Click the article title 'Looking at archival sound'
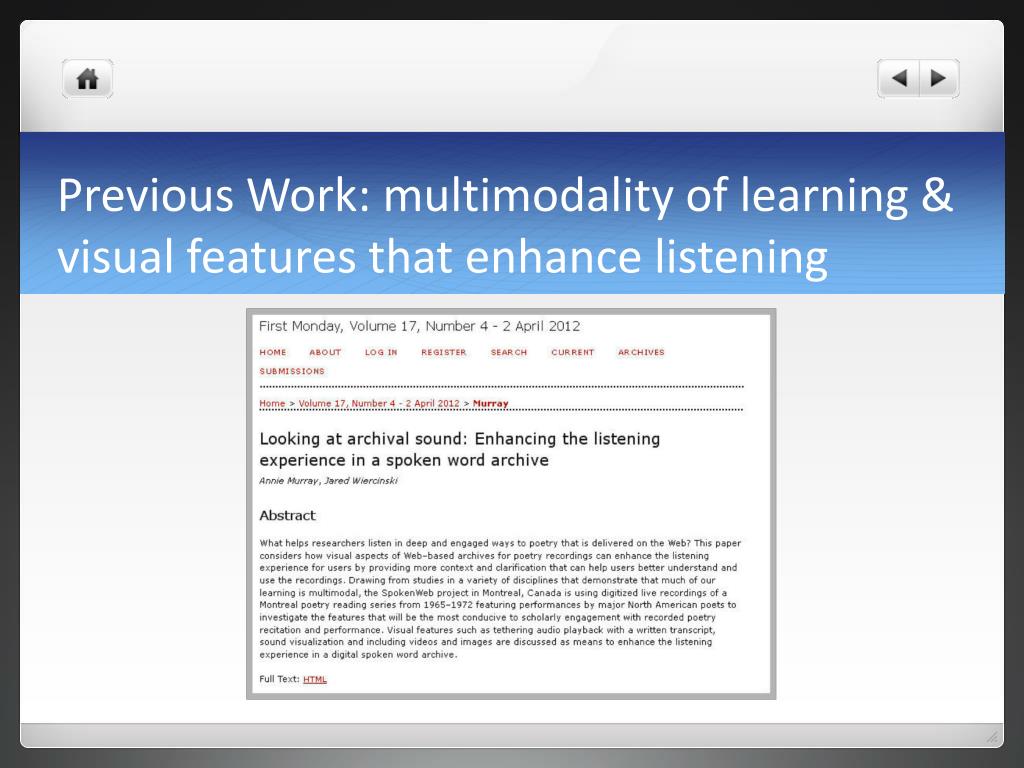The width and height of the screenshot is (1024, 768). [459, 449]
